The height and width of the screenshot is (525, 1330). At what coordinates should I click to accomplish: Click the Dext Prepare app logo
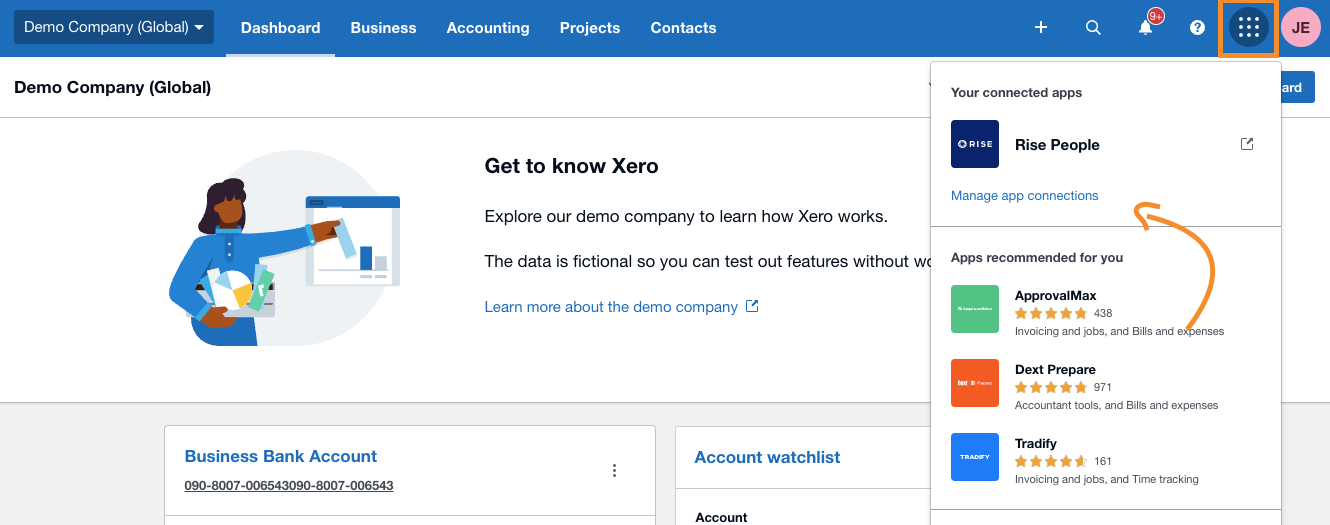click(975, 383)
